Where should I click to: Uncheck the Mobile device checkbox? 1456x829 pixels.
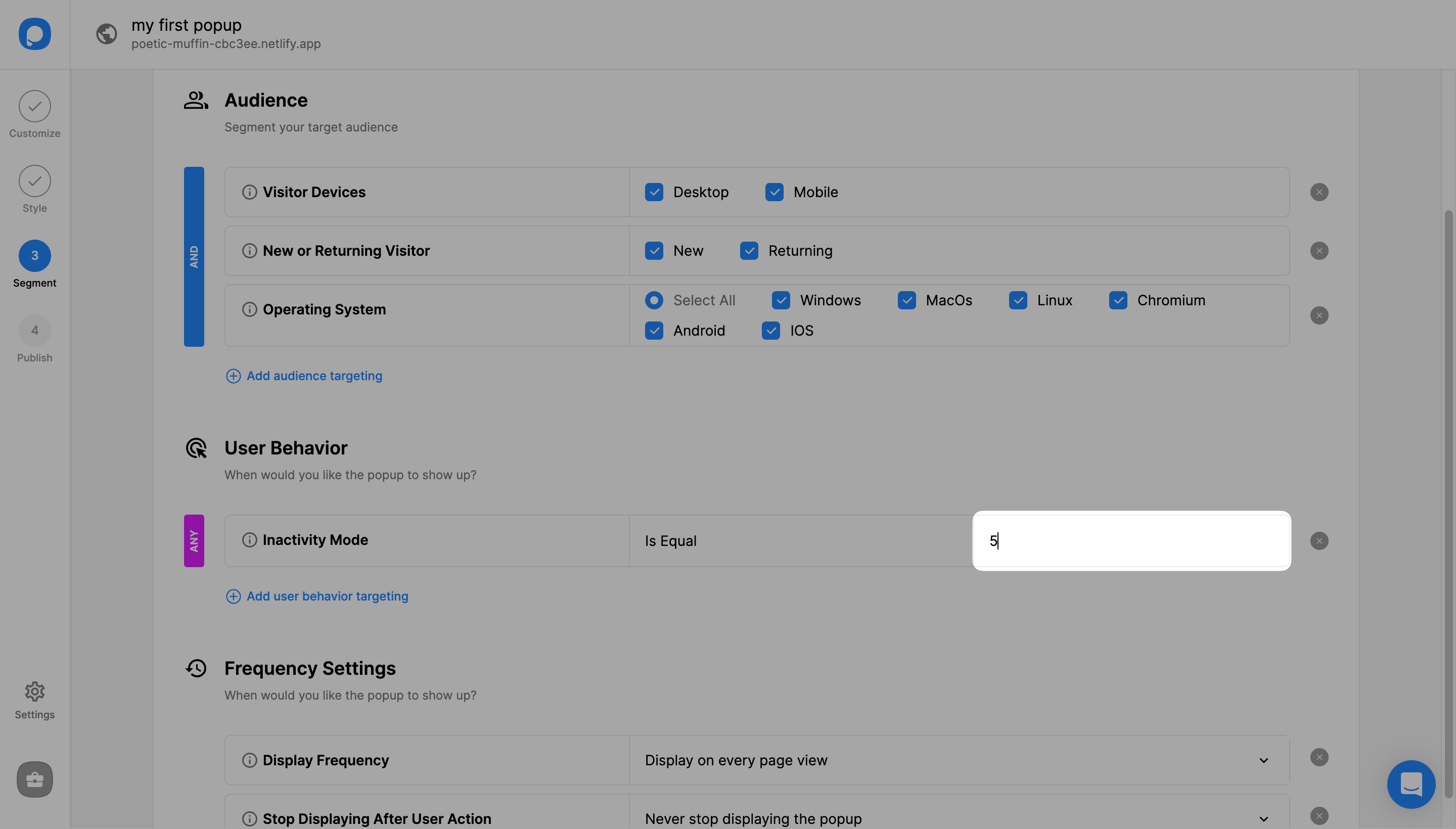pyautogui.click(x=775, y=192)
